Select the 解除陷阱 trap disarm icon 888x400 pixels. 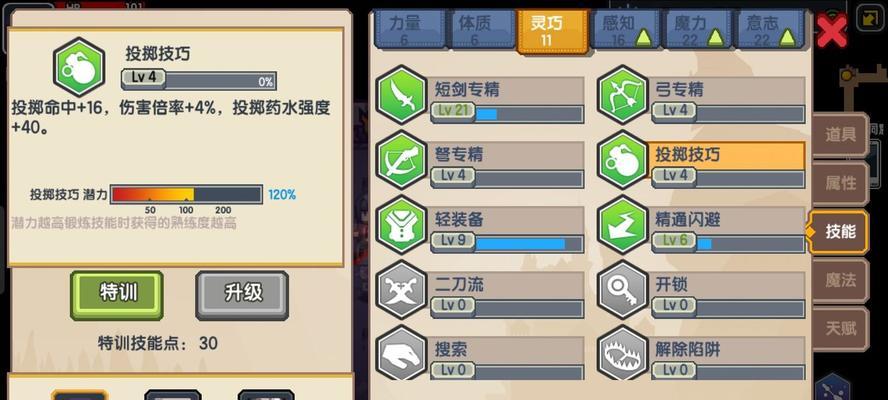click(x=622, y=354)
